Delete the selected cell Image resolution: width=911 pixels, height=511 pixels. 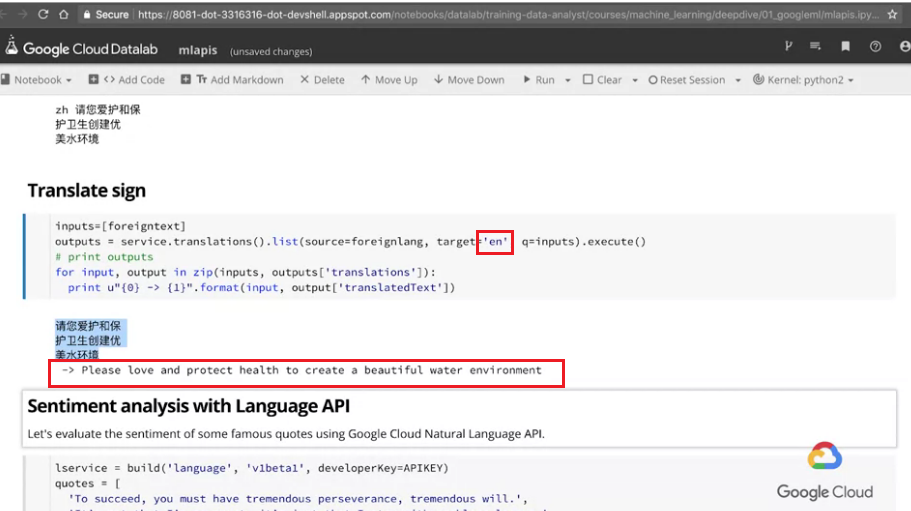point(322,80)
